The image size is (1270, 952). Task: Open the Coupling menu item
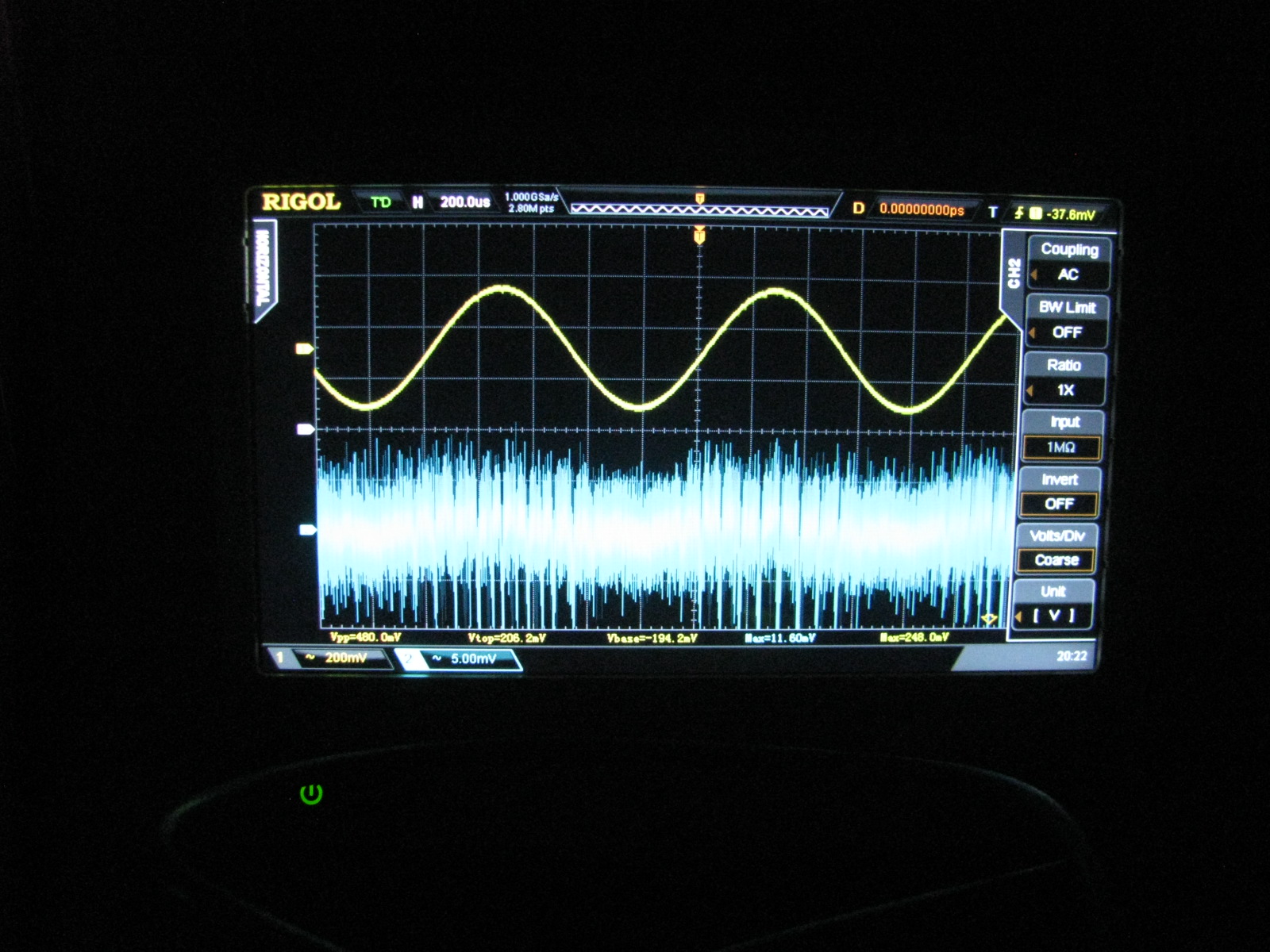pyautogui.click(x=1069, y=263)
